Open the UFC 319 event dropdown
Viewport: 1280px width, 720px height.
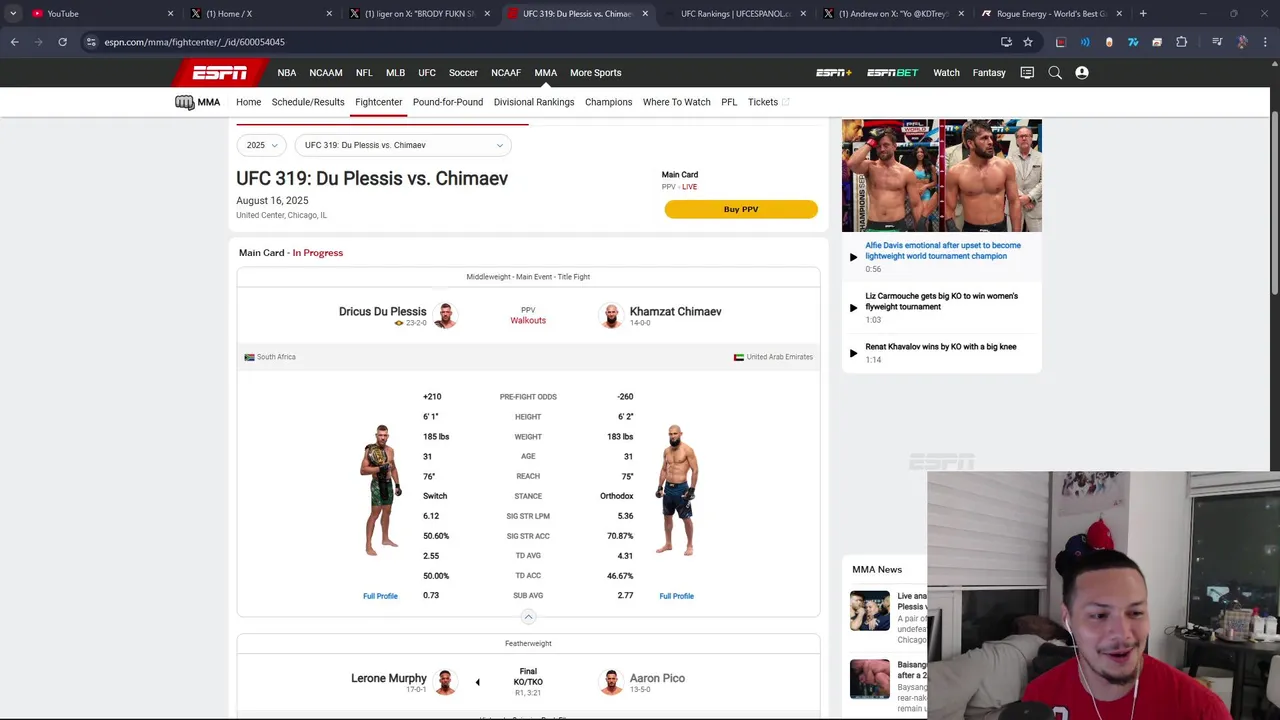click(x=403, y=145)
